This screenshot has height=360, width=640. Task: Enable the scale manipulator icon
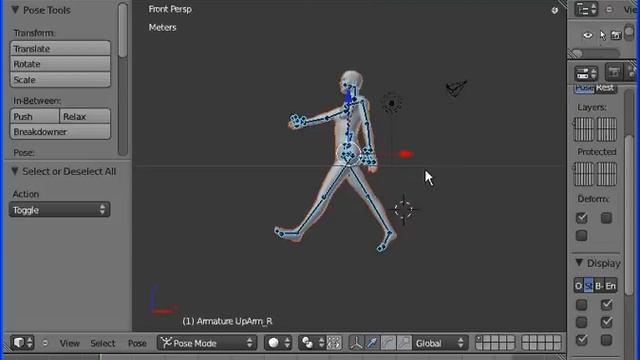pos(404,343)
